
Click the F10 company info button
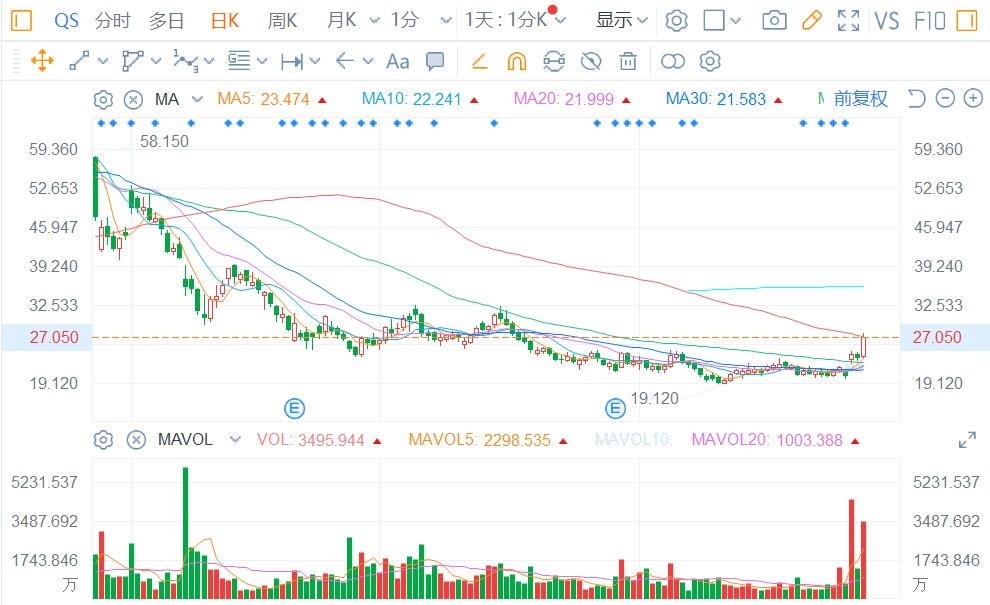(x=929, y=20)
